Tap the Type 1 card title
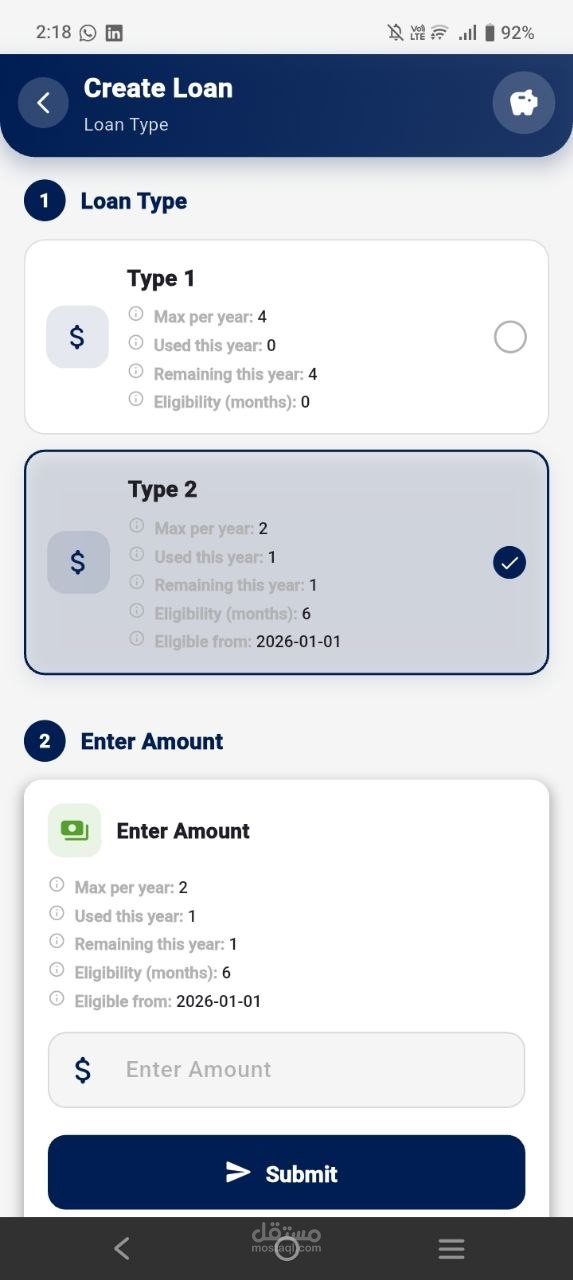Viewport: 573px width, 1280px height. pyautogui.click(x=161, y=278)
